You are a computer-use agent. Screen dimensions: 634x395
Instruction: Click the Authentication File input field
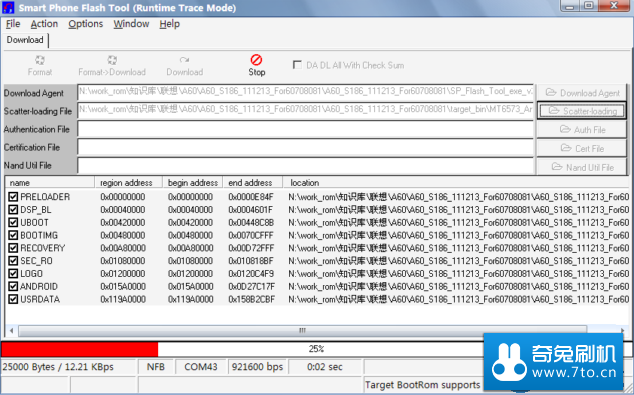click(306, 129)
